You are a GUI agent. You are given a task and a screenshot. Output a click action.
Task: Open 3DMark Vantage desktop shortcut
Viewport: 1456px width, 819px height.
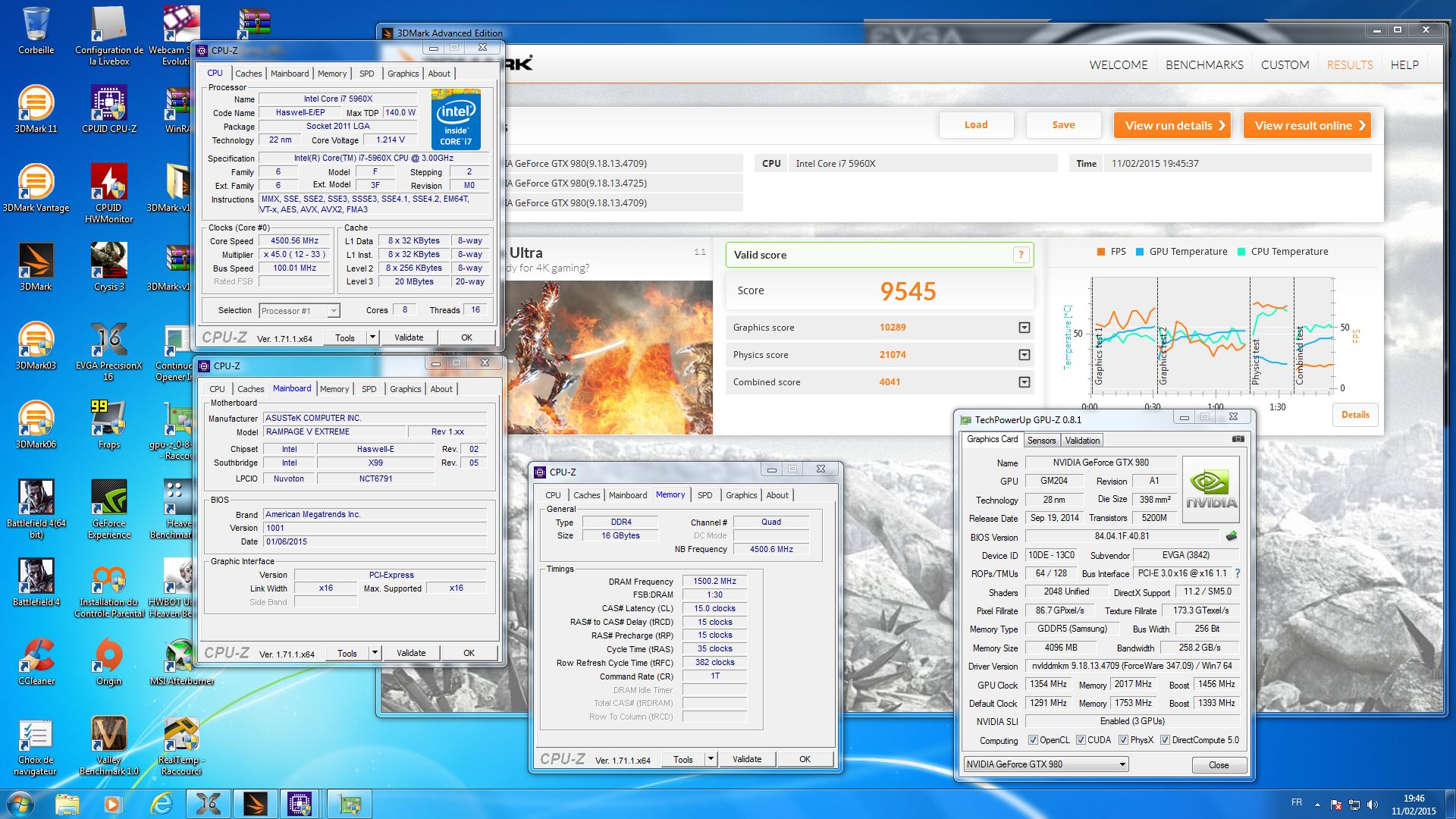(x=36, y=188)
